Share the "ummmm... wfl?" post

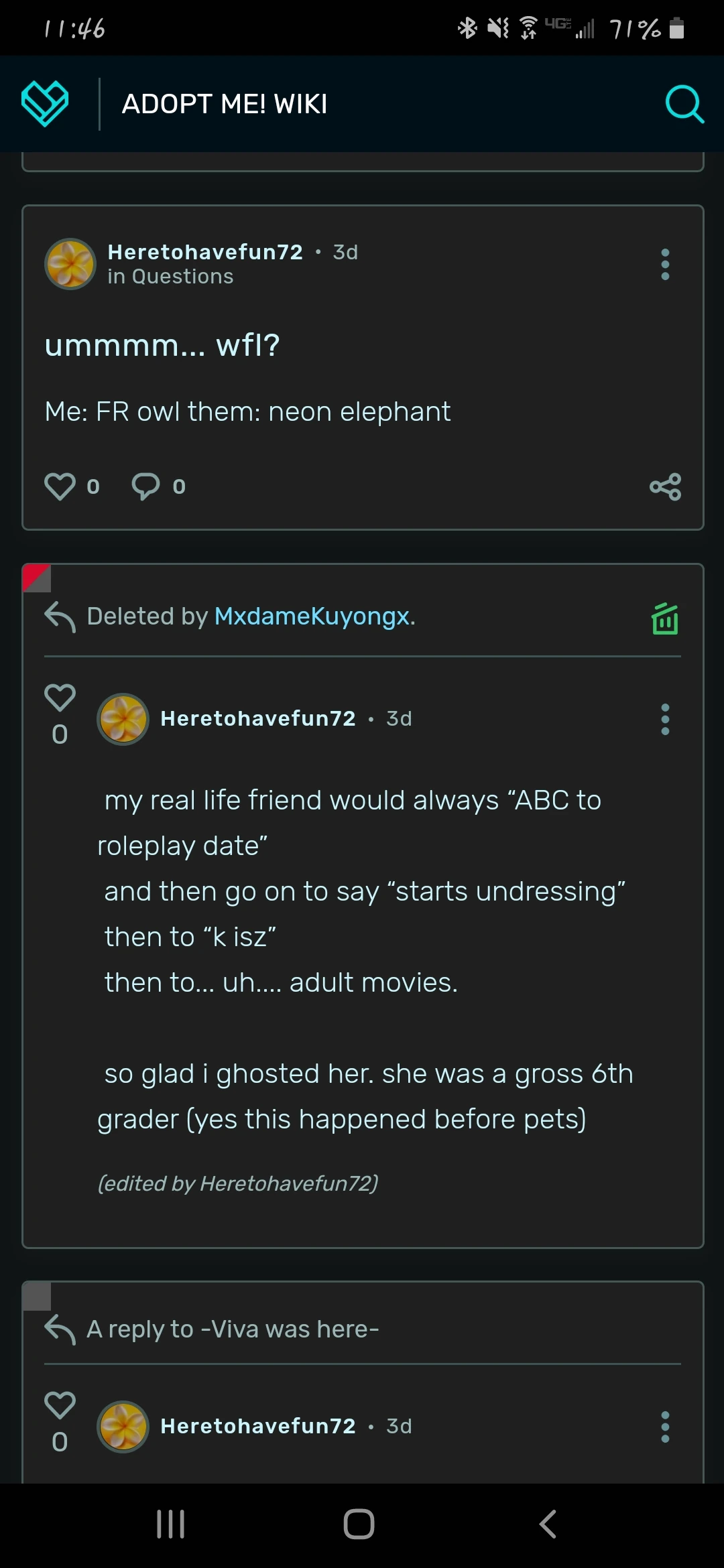pos(665,486)
